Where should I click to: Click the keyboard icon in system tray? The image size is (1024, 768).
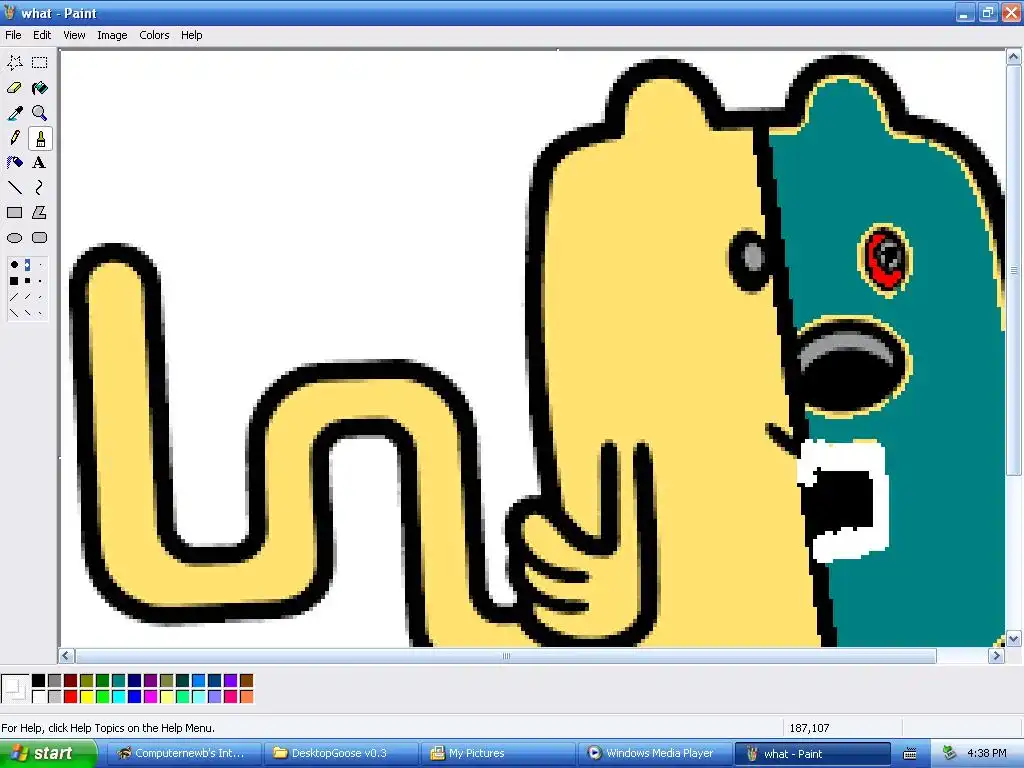910,754
